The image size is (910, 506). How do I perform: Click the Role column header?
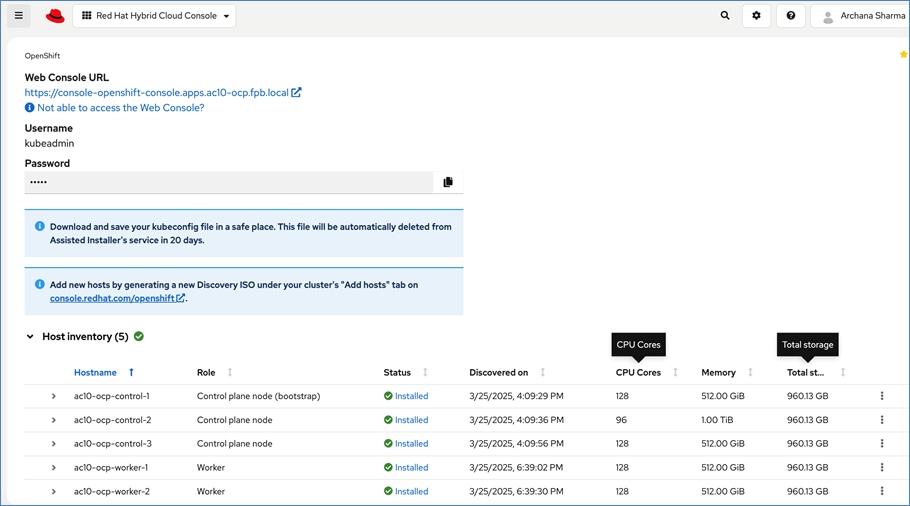[x=206, y=373]
